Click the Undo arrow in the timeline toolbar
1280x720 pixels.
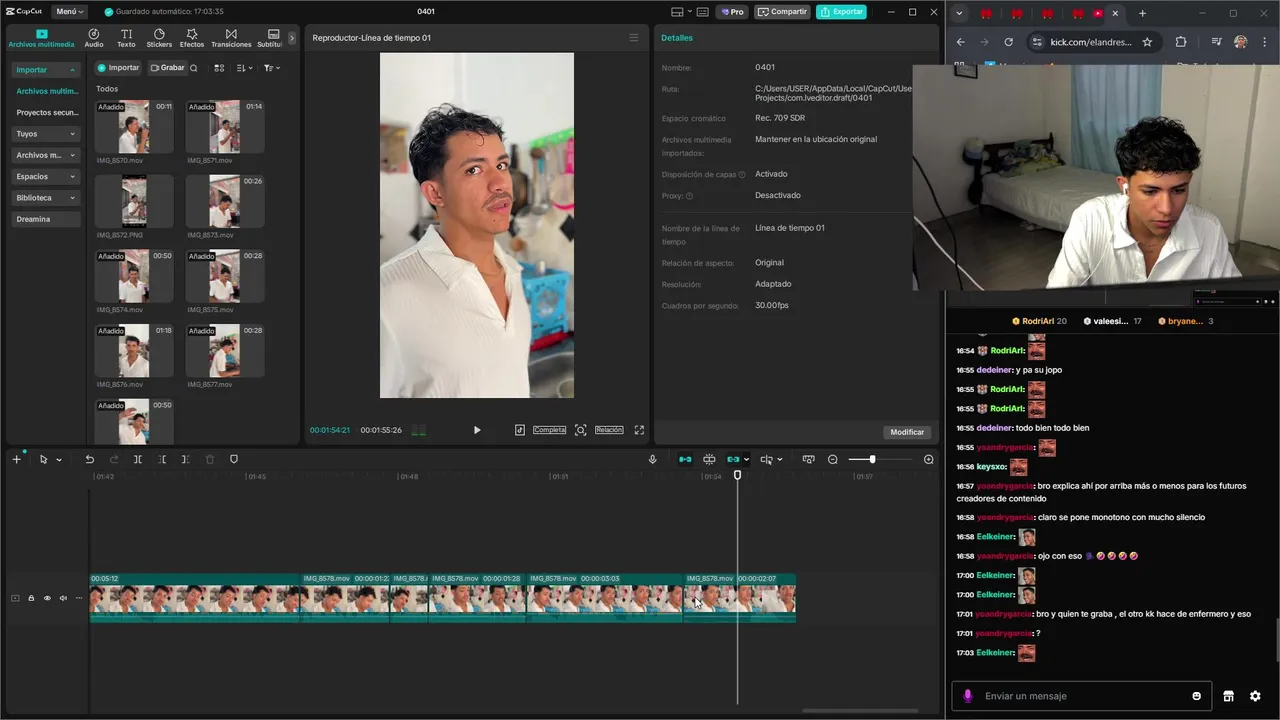point(89,459)
